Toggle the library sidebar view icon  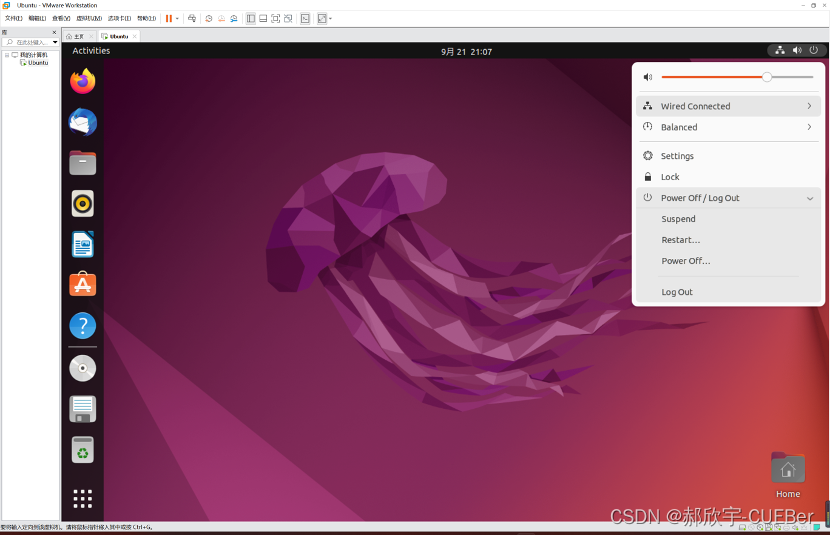tap(251, 19)
